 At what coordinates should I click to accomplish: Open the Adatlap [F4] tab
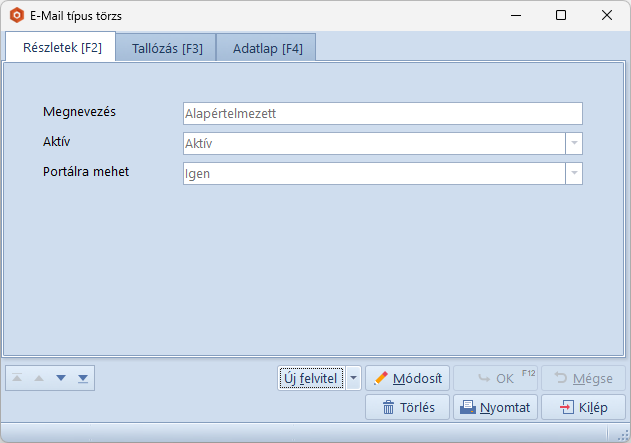[x=267, y=48]
